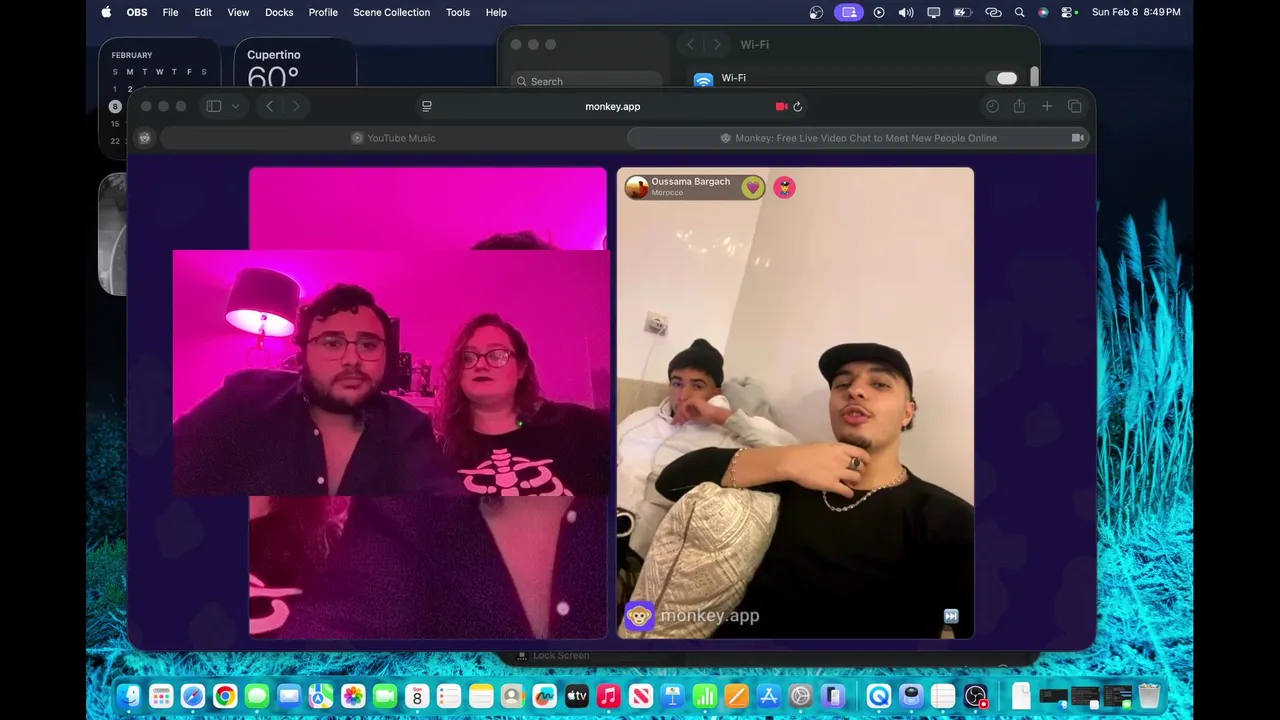Click the OBS status icon in menu bar

coord(816,12)
